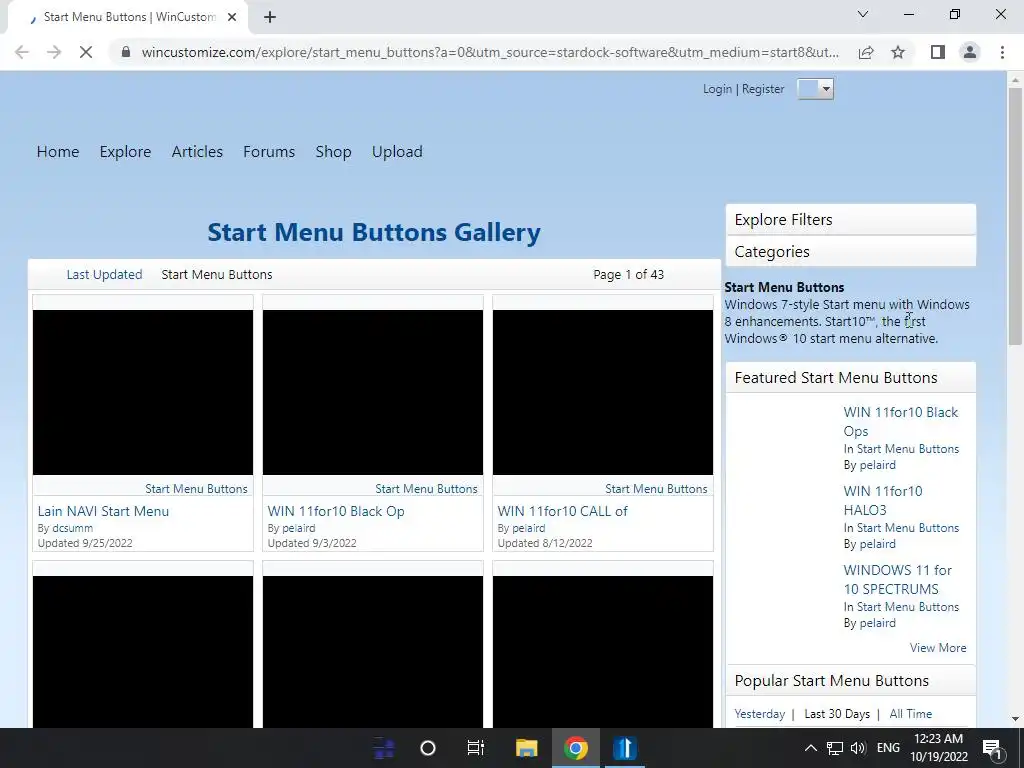
Task: Click View More under Featured
Action: [x=938, y=647]
